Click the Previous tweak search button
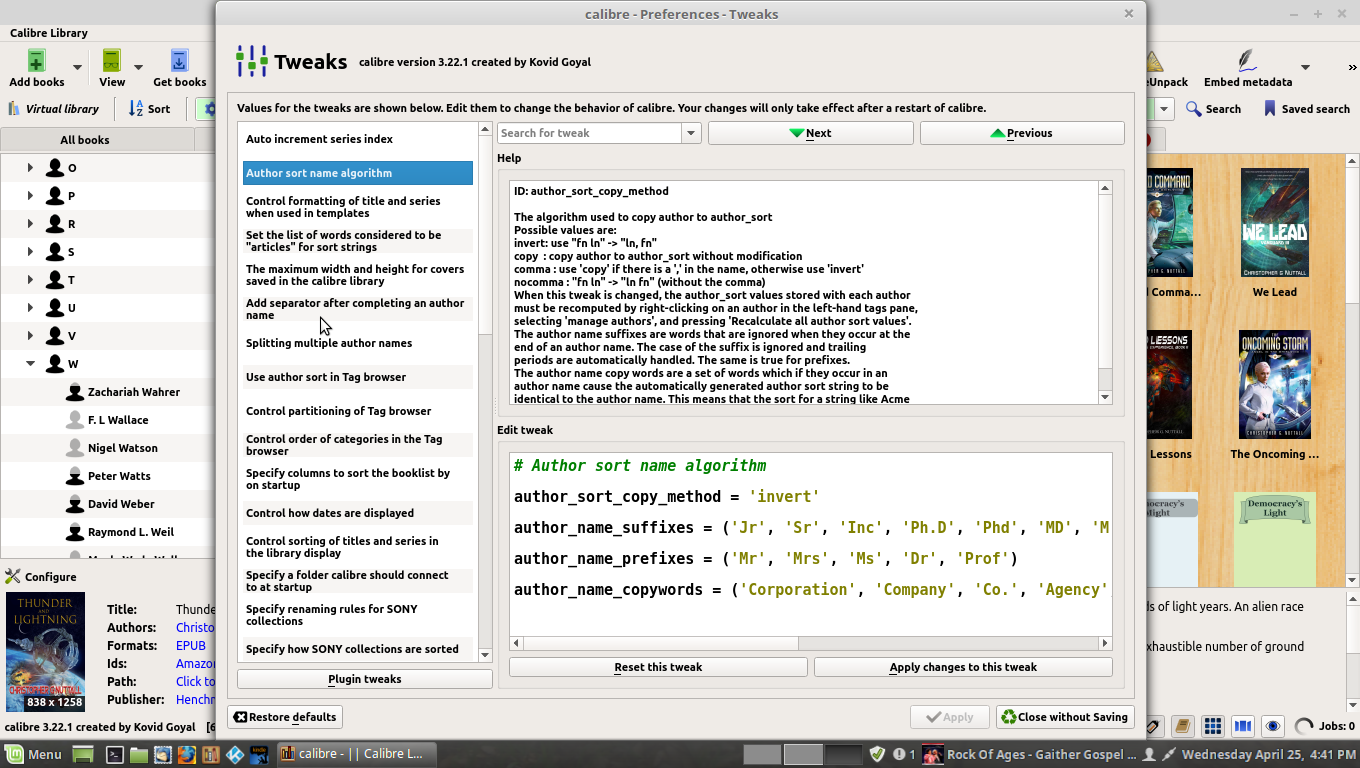The image size is (1360, 768). [1022, 133]
